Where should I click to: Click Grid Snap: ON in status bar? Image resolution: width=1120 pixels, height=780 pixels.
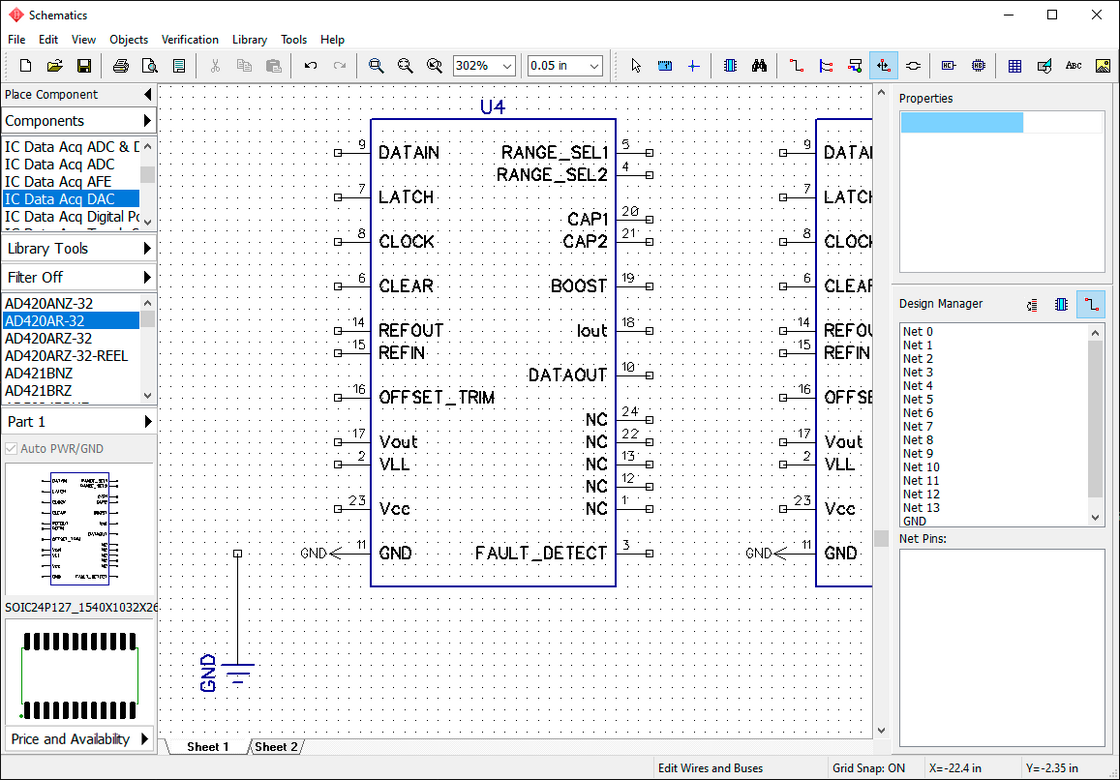click(868, 769)
